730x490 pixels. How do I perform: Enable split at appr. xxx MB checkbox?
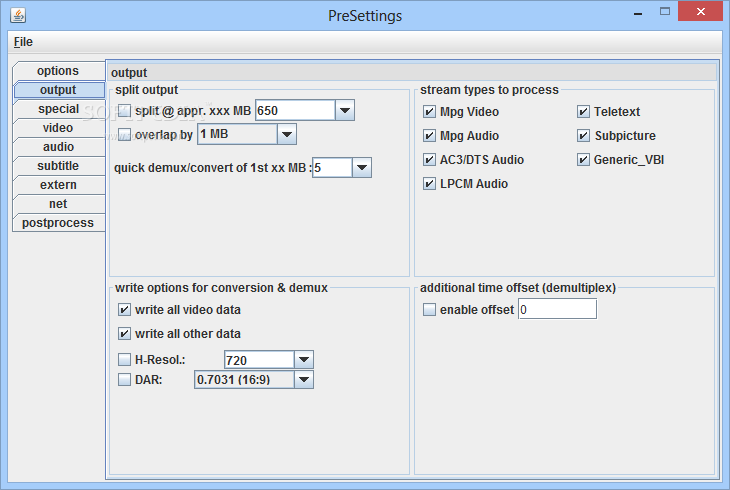pos(125,110)
